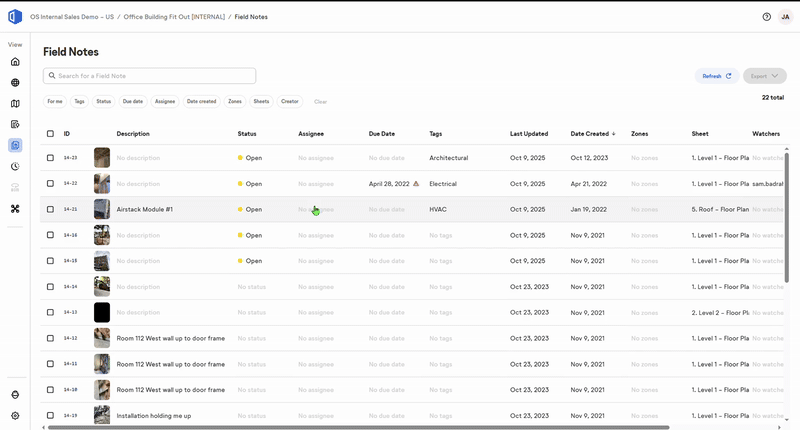
Task: Open the Status filter dropdown
Action: 104,102
